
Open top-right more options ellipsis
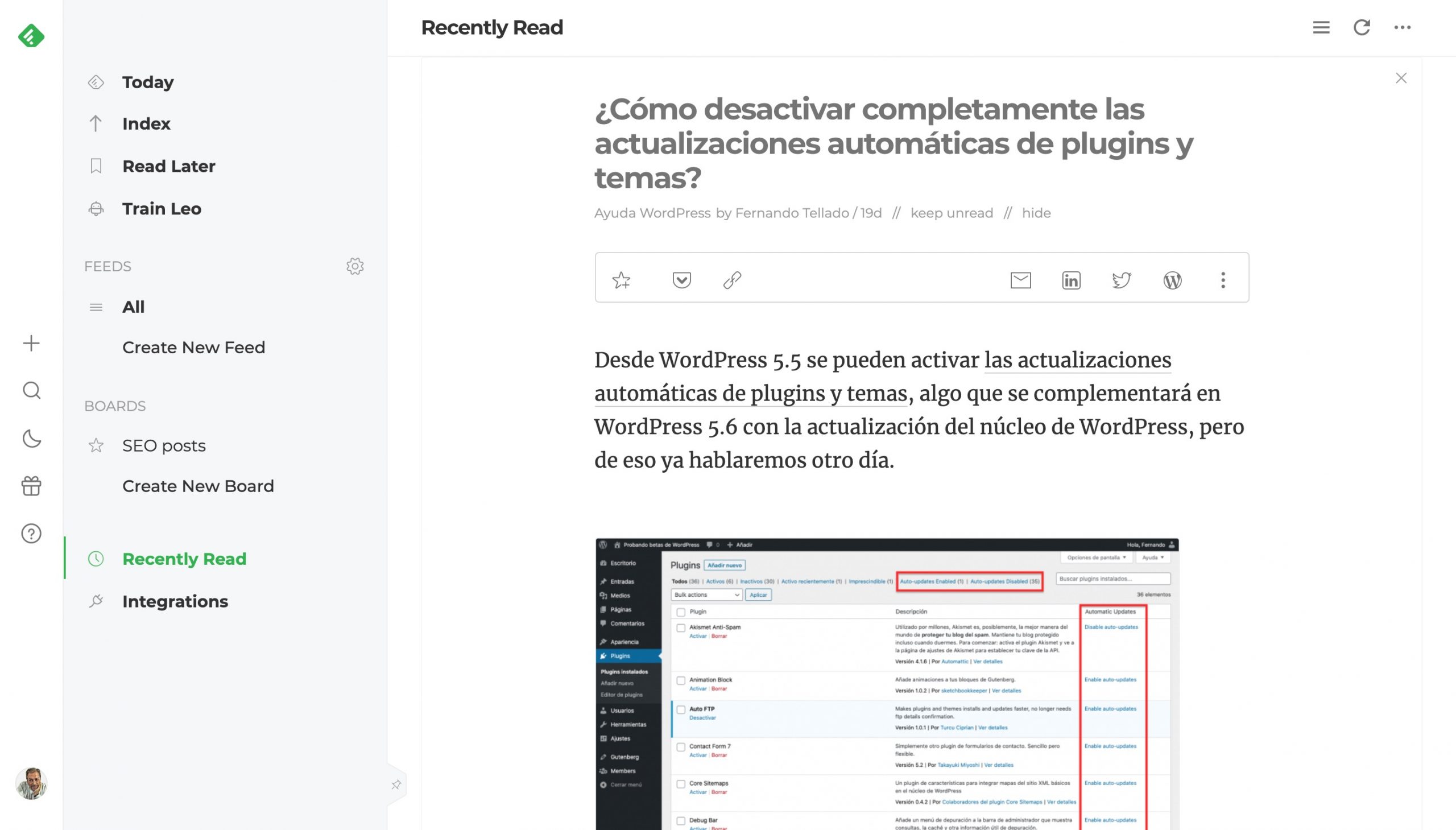pyautogui.click(x=1402, y=27)
